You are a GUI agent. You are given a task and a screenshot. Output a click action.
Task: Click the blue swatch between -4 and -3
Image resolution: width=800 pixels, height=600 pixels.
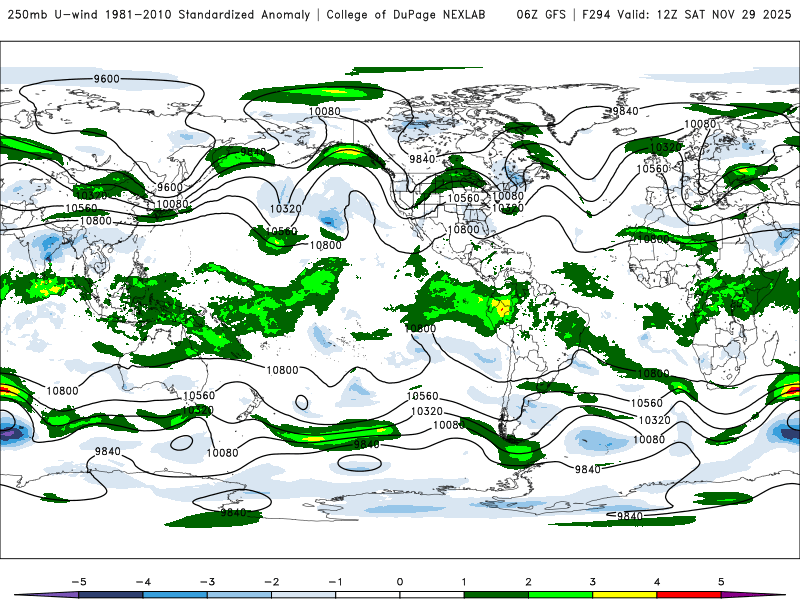(x=175, y=595)
